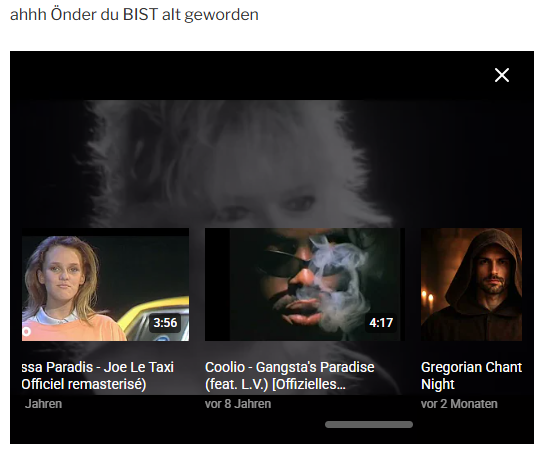Click the small circular logo on first thumbnail

pos(26,332)
